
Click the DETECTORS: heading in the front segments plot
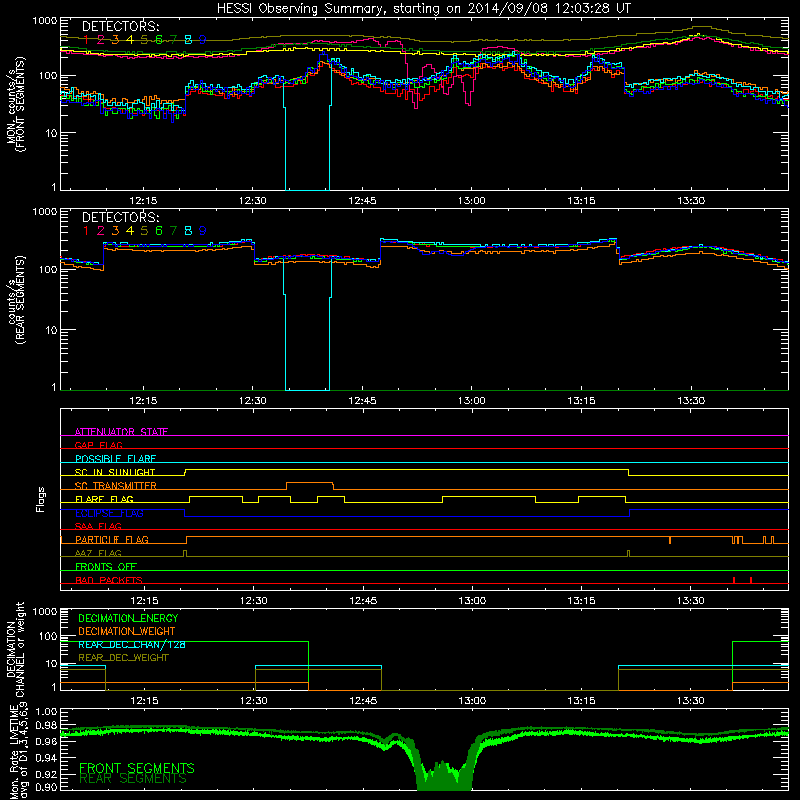coord(121,27)
